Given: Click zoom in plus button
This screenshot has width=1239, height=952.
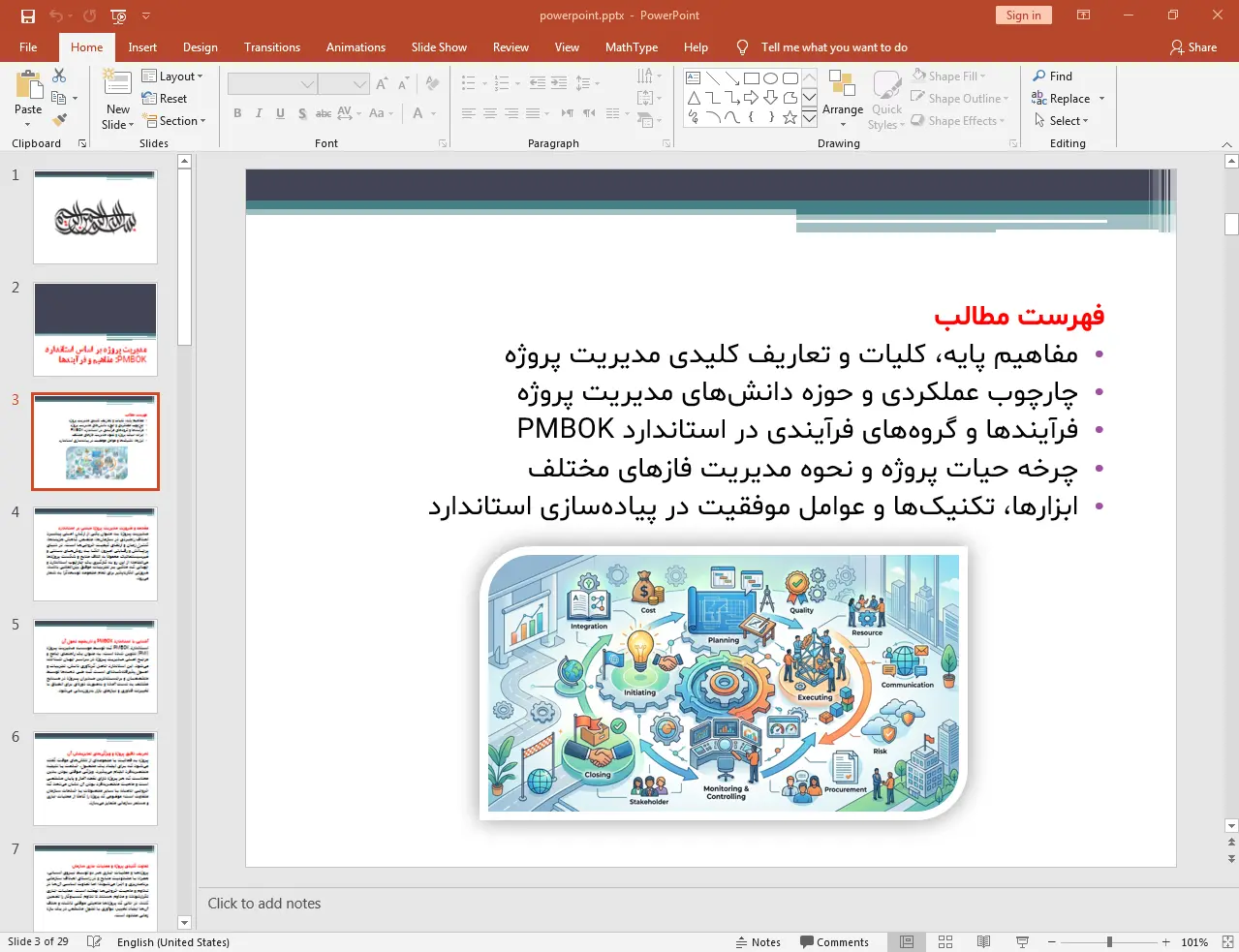Looking at the screenshot, I should (x=1165, y=941).
